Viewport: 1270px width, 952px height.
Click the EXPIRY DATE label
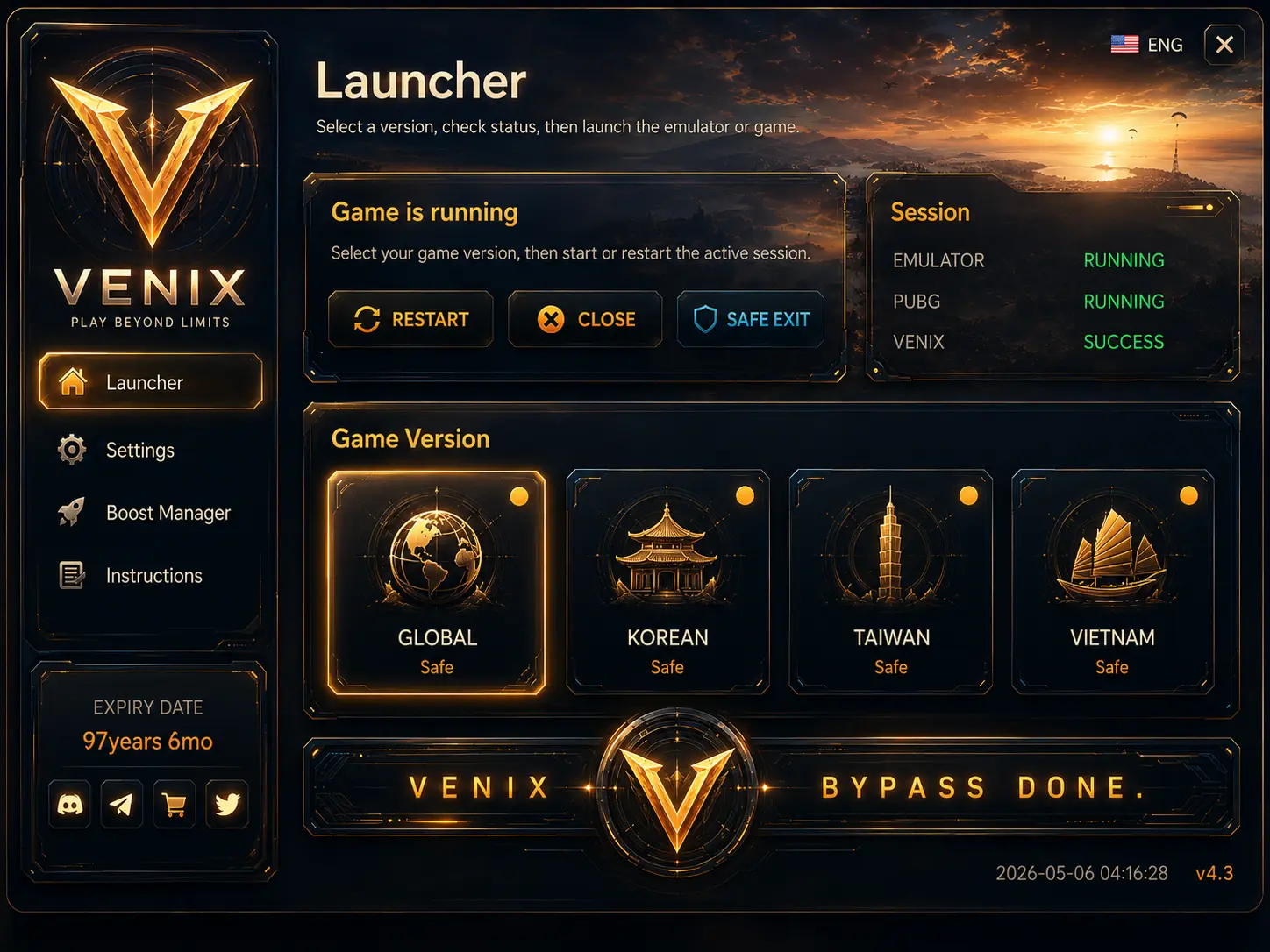(x=148, y=707)
